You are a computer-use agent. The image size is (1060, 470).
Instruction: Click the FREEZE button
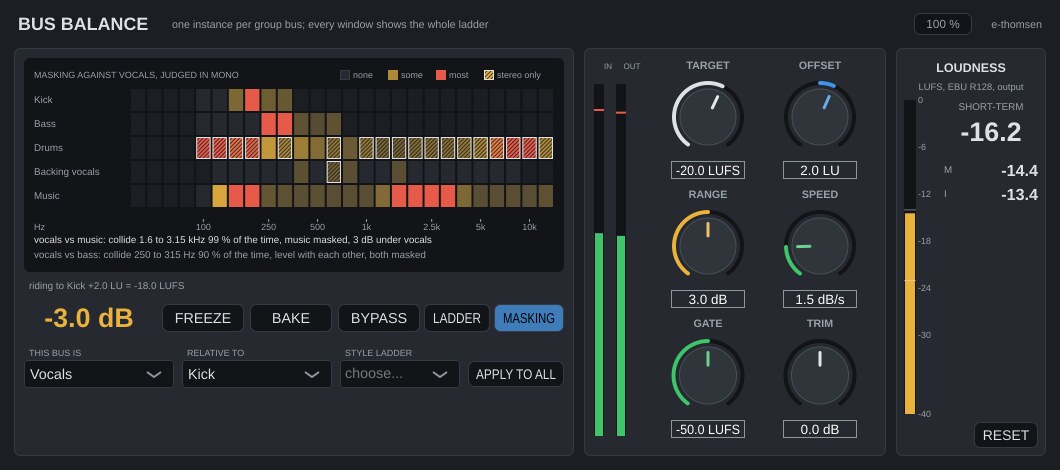(203, 318)
